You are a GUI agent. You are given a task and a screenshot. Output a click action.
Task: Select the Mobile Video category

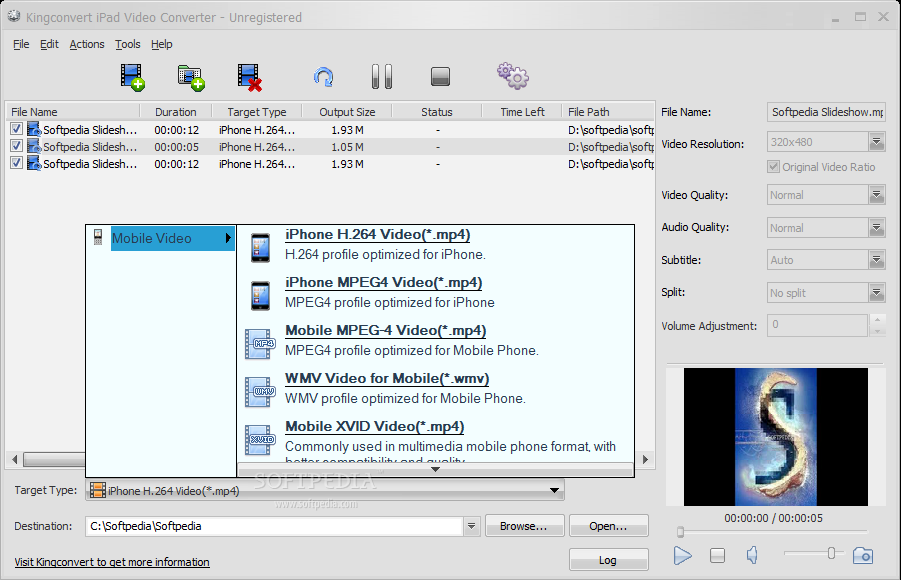tap(172, 238)
